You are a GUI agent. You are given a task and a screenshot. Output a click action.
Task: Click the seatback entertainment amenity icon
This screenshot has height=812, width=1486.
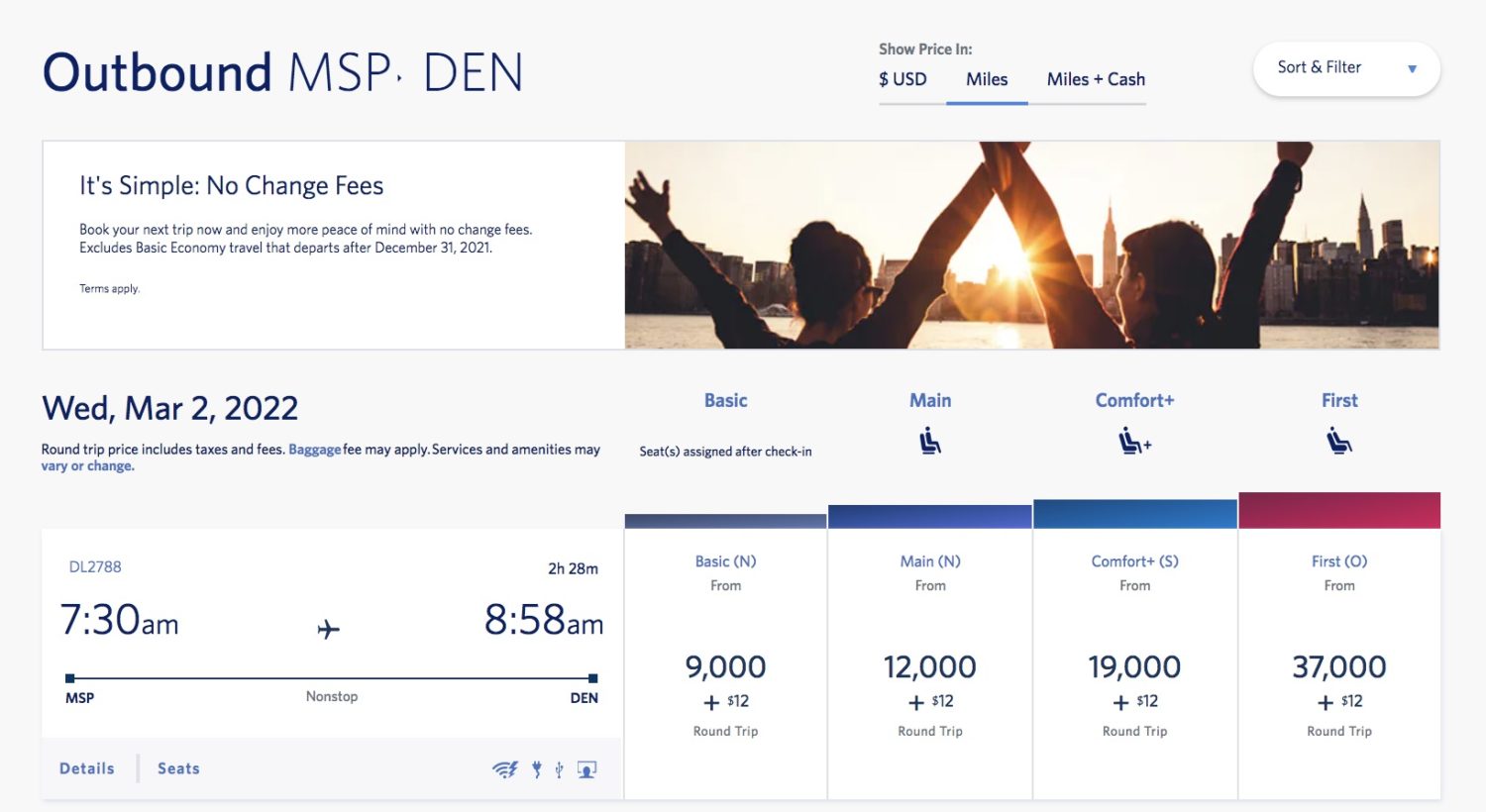click(x=585, y=767)
